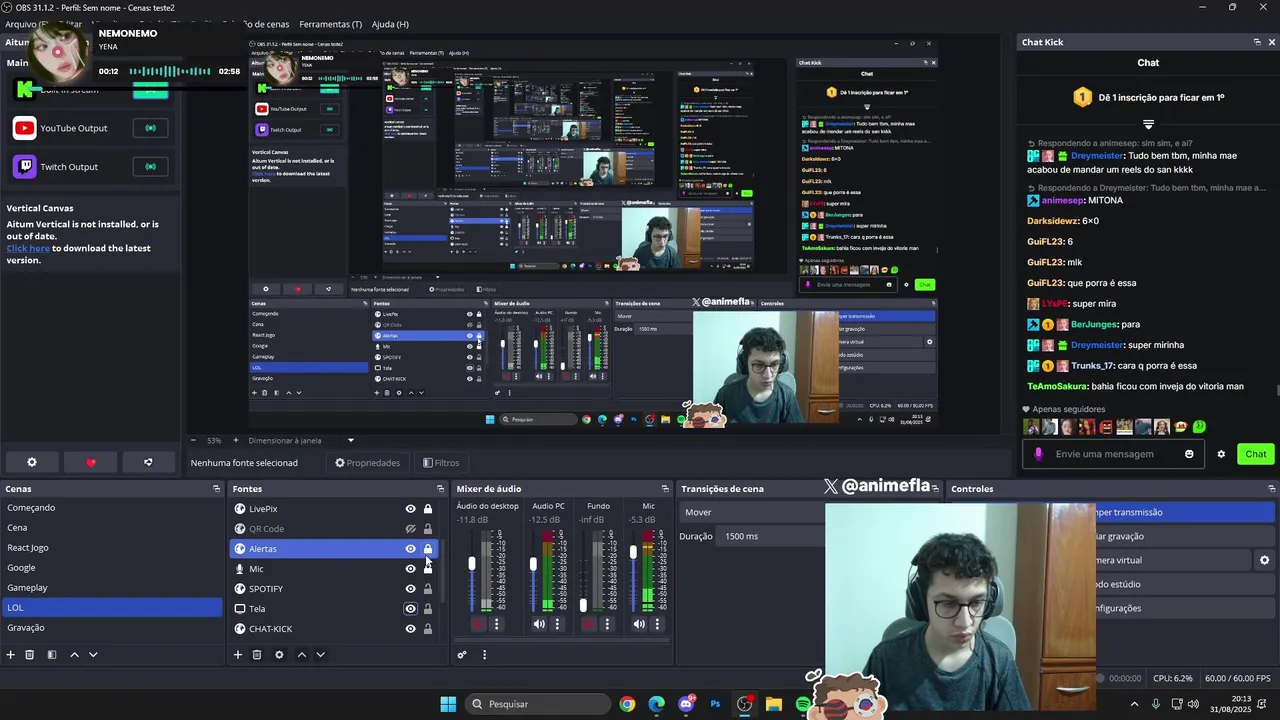Select the React Jogo scene
The width and height of the screenshot is (1280, 720).
pos(112,547)
